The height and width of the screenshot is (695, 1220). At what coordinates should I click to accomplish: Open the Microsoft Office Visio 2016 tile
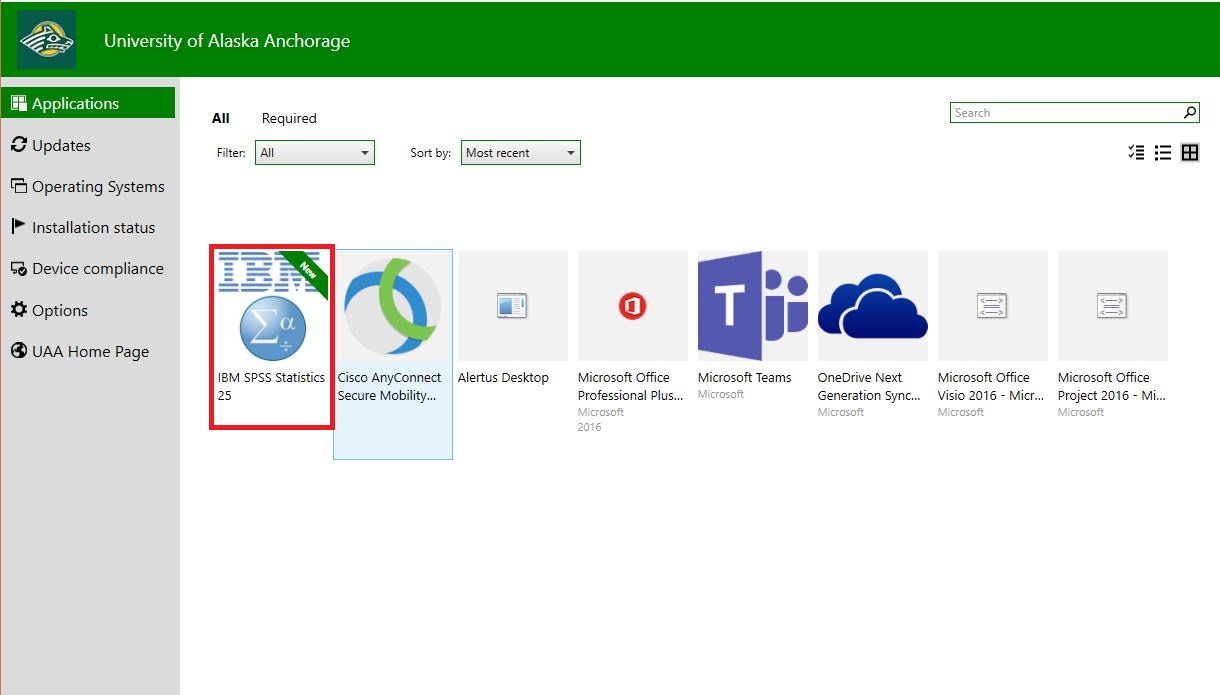coord(992,306)
